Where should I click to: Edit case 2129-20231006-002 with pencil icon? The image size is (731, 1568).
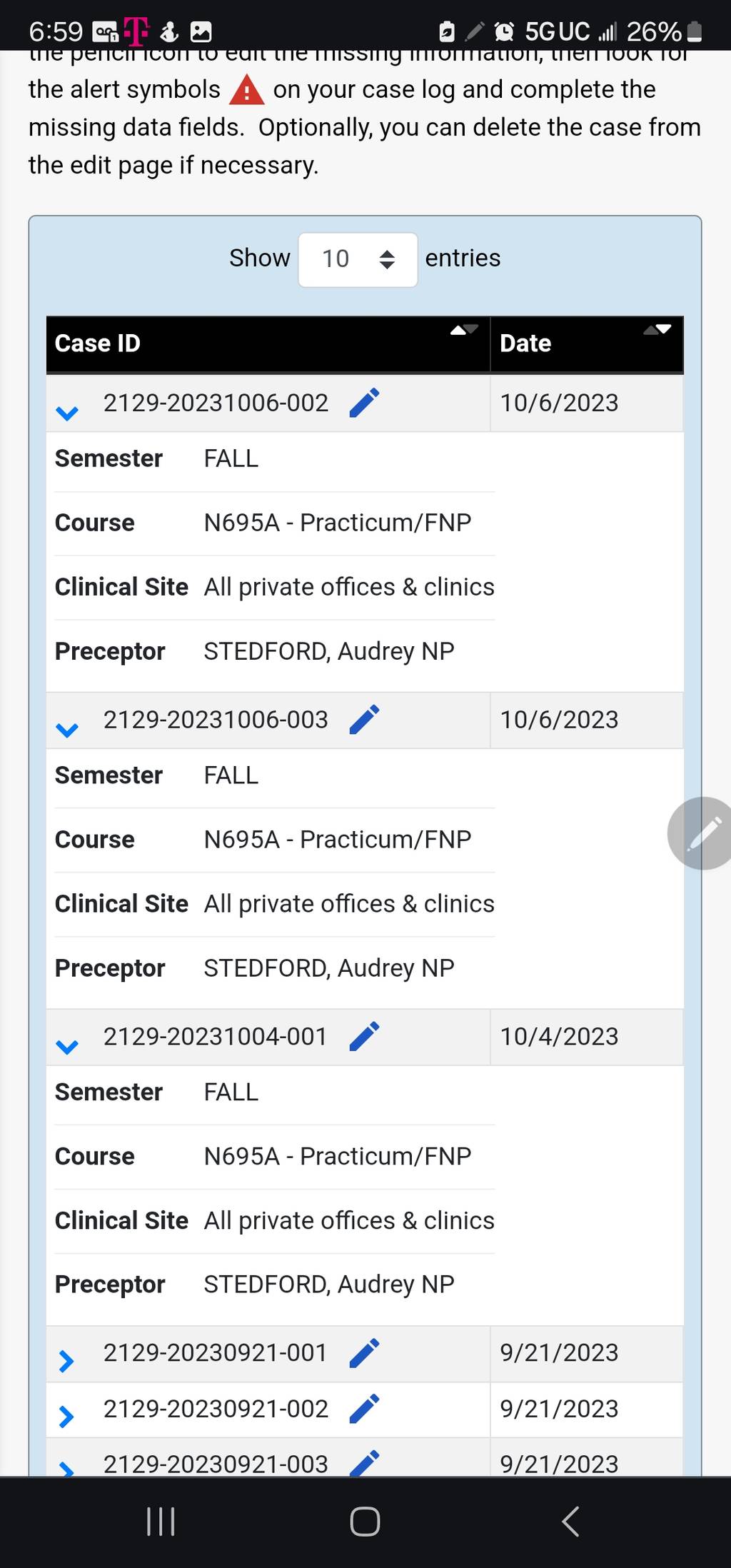click(364, 403)
